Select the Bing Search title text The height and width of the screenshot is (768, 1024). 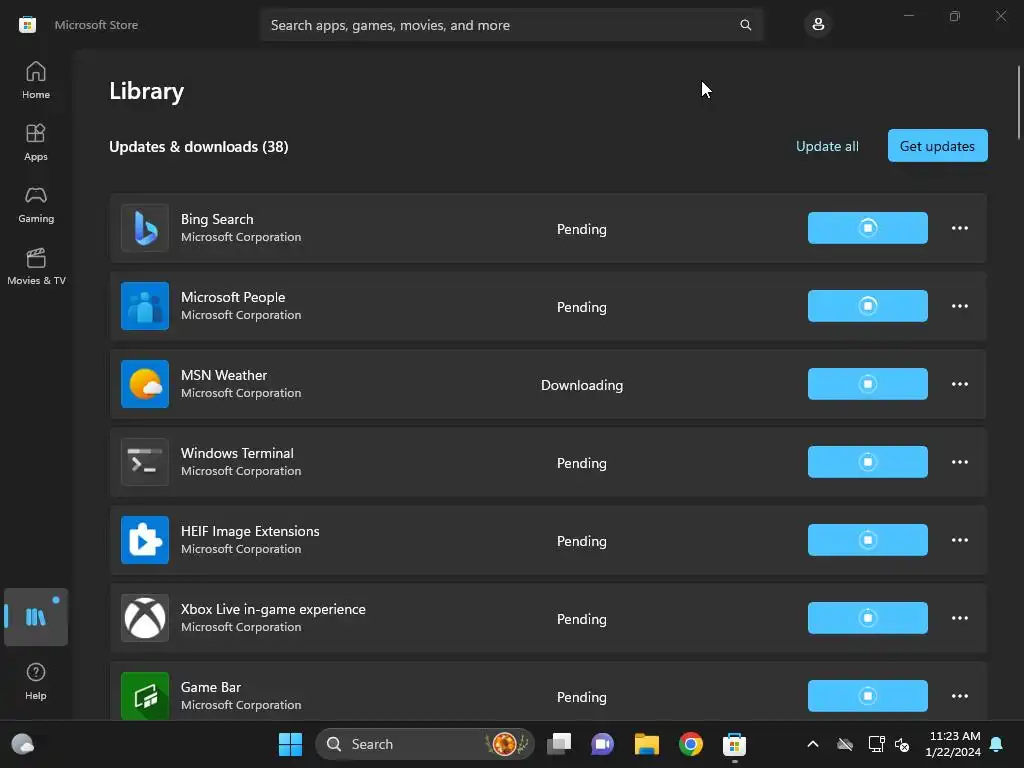coord(217,219)
